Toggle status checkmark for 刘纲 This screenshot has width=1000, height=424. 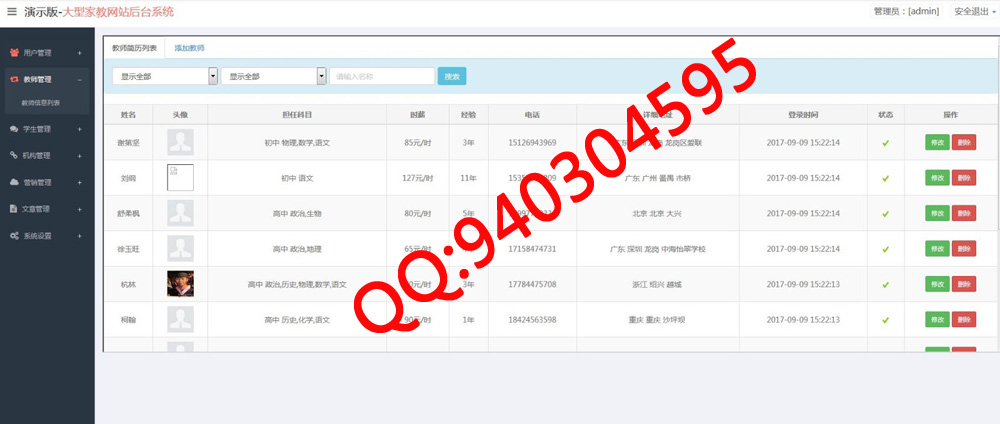coord(885,178)
